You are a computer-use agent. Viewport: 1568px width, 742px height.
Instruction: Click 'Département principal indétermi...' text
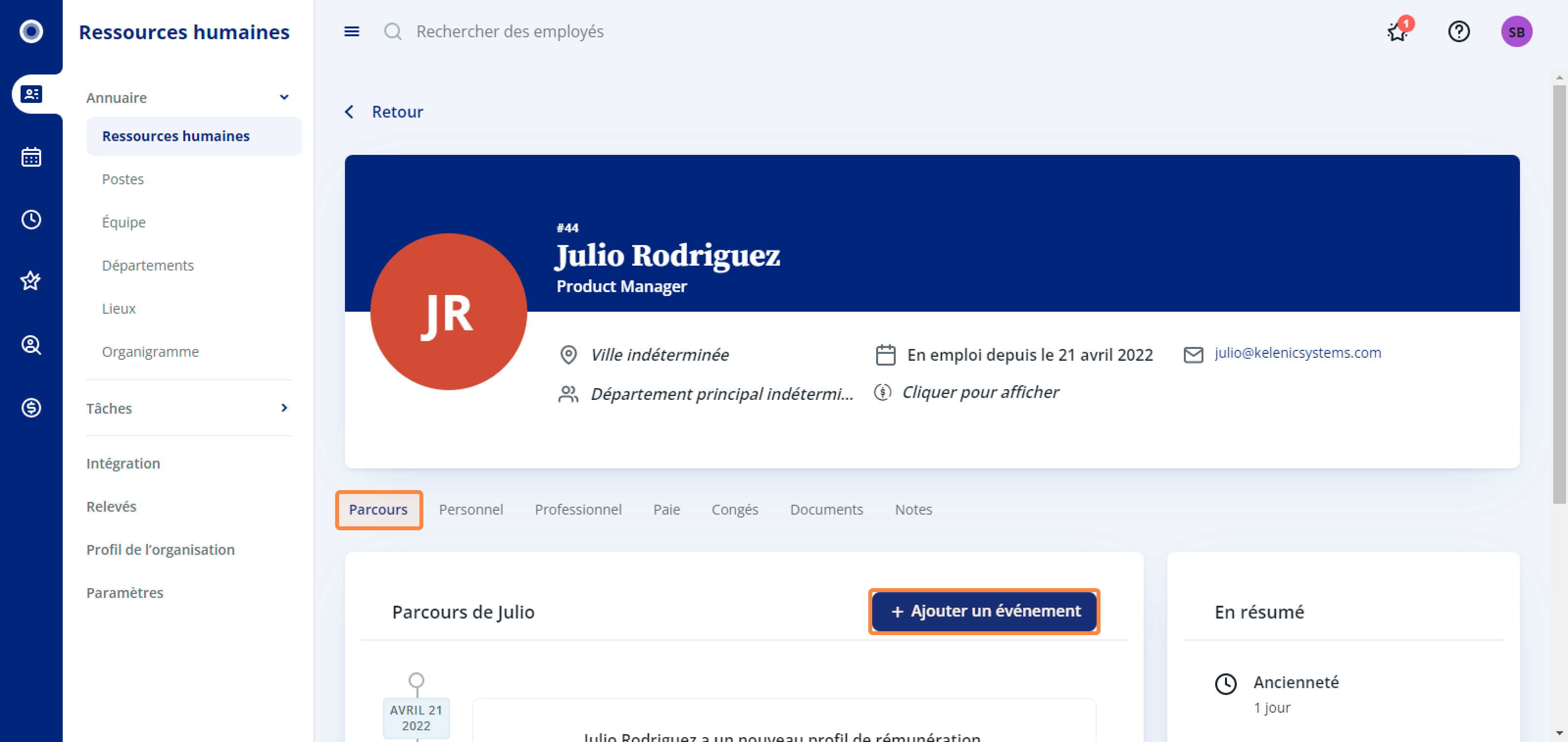(722, 395)
